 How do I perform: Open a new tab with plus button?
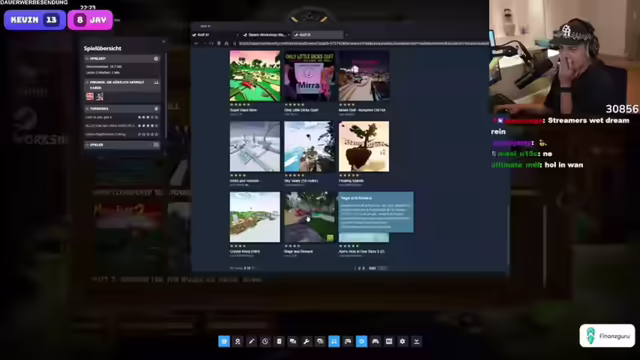pos(347,35)
